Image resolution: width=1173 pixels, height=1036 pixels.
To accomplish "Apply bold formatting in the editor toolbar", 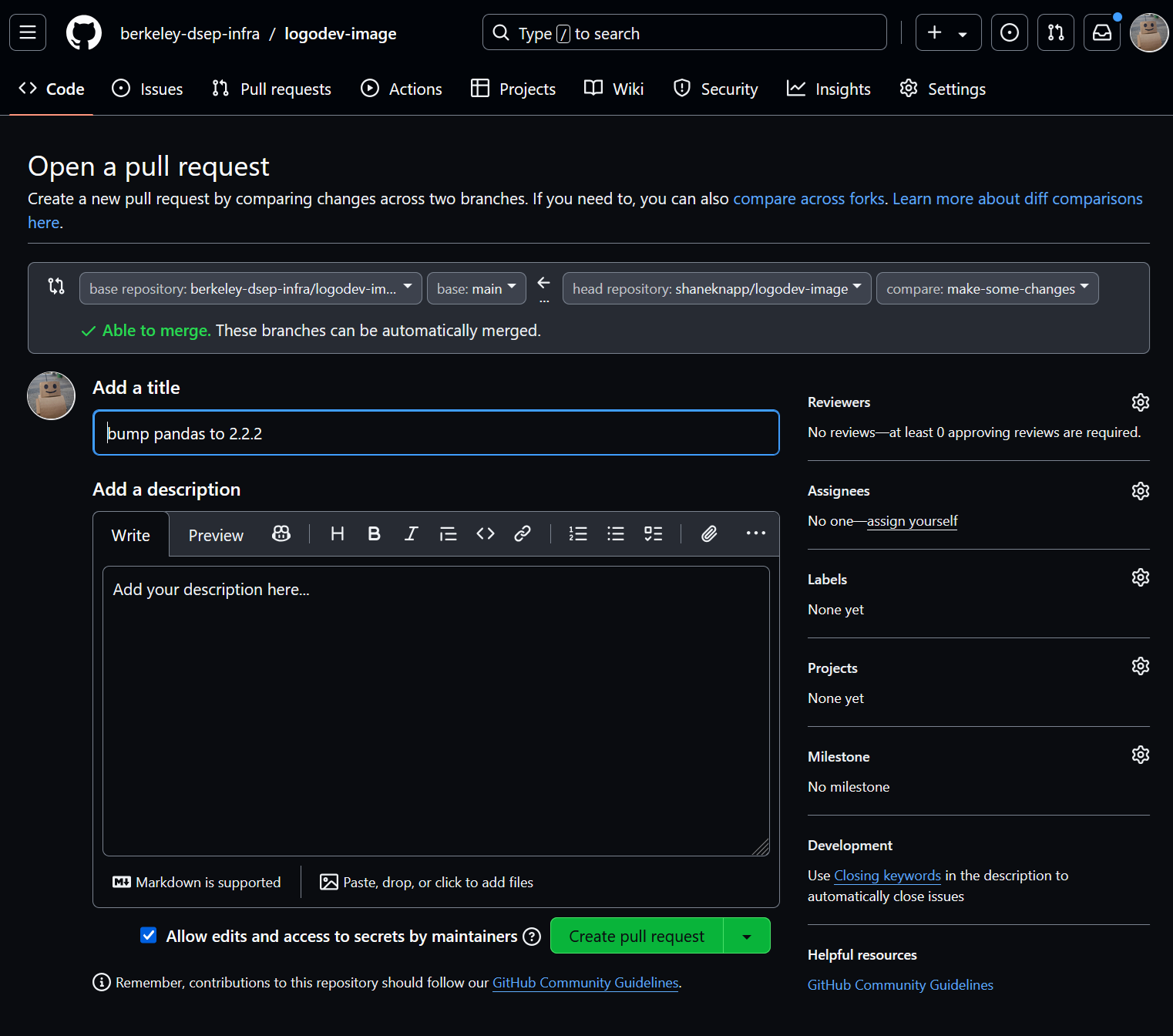I will (x=374, y=534).
